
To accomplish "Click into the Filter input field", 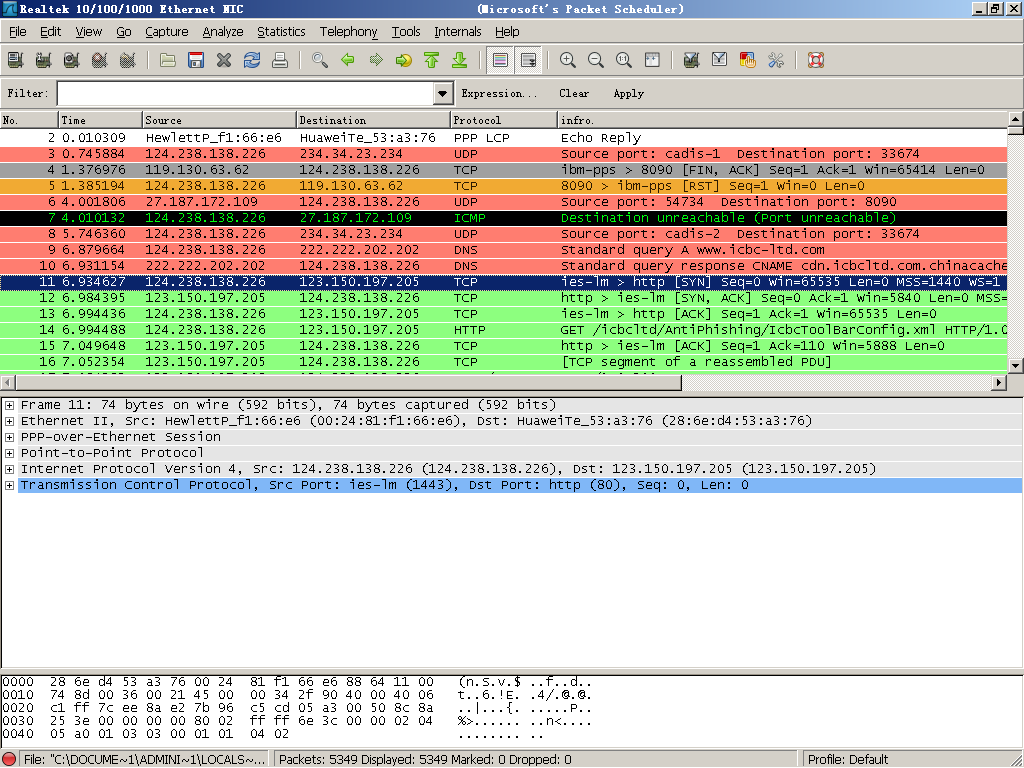I will coord(246,93).
